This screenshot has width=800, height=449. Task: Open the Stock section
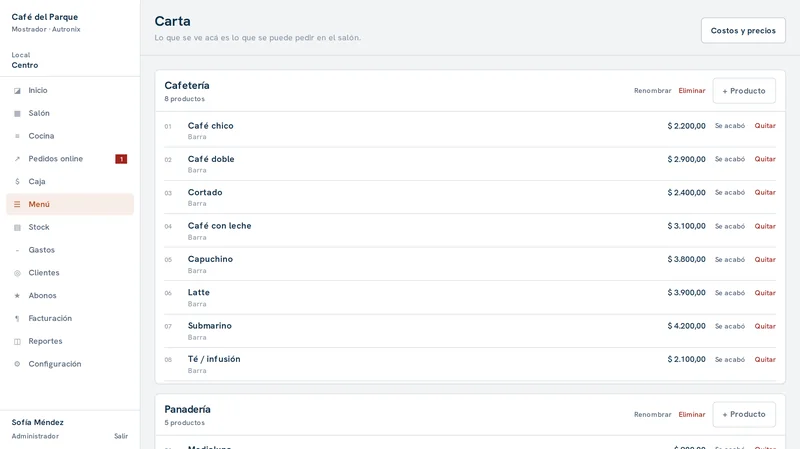click(x=70, y=227)
